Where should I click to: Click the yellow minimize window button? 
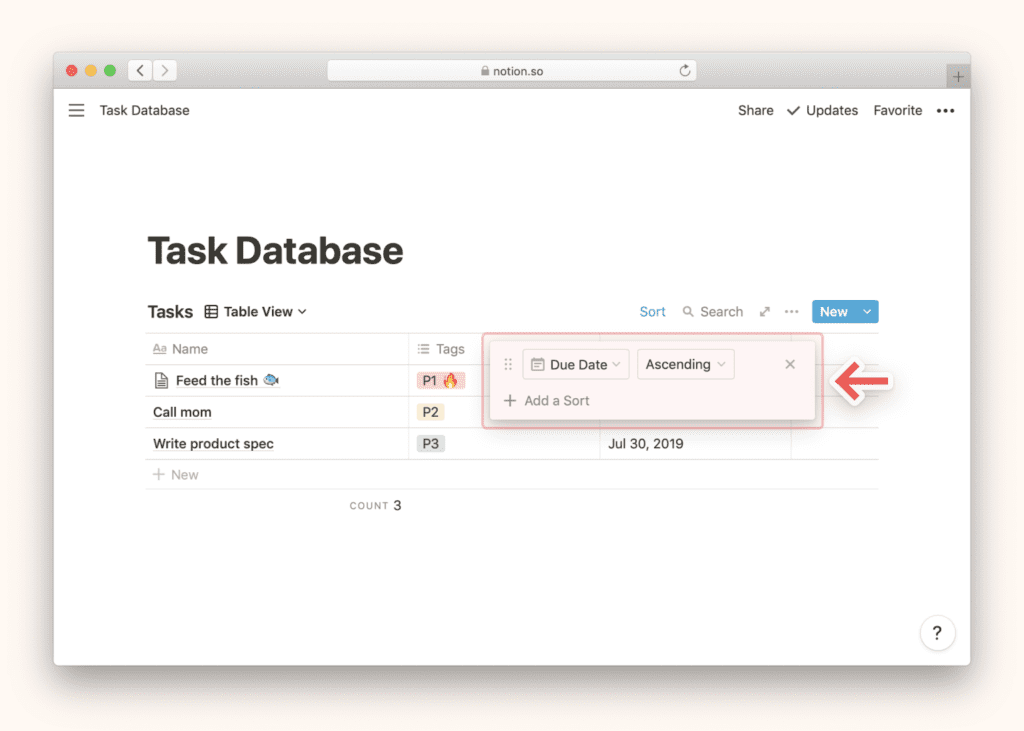(x=91, y=71)
